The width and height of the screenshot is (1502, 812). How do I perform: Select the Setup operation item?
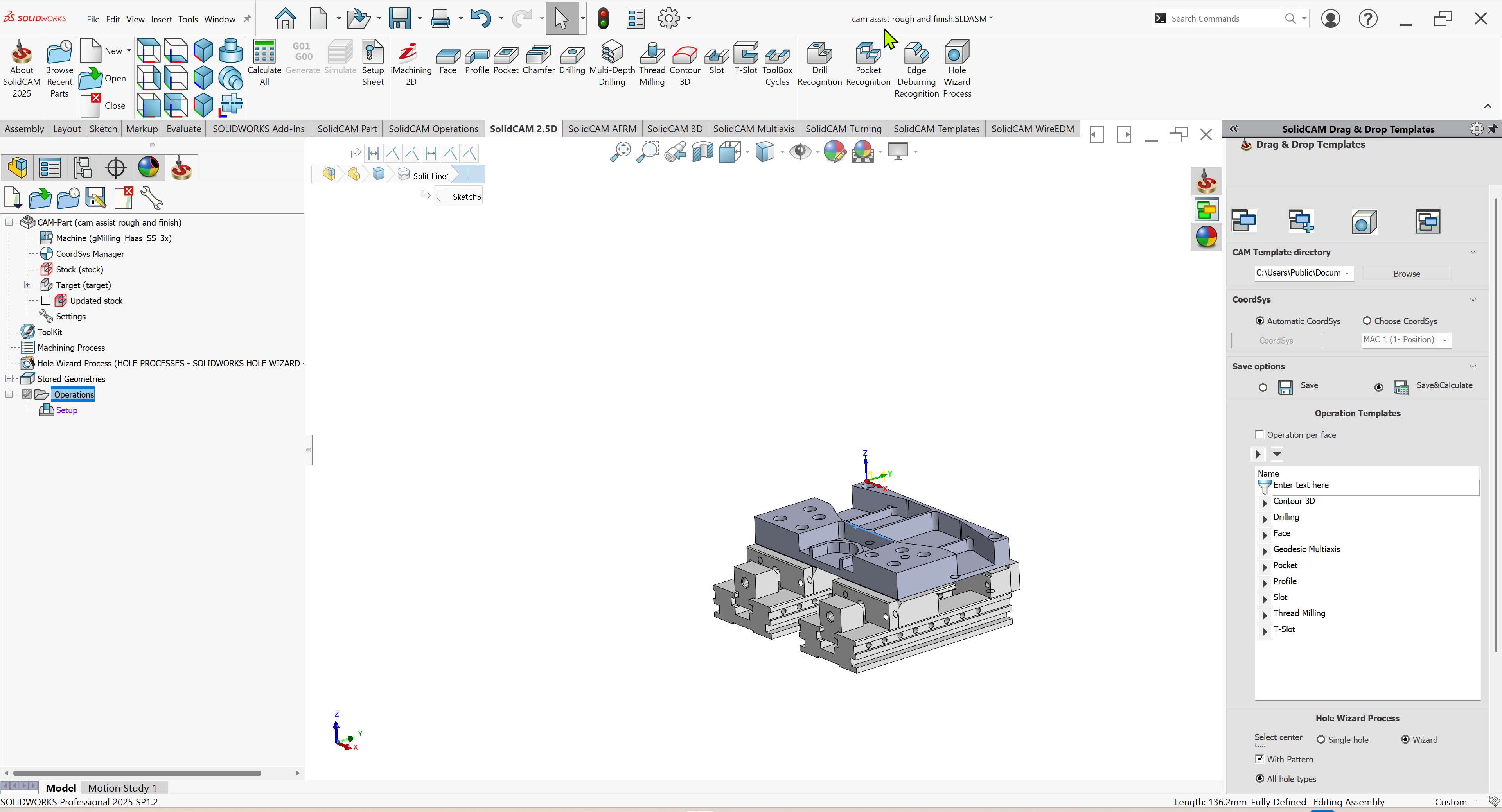pyautogui.click(x=66, y=410)
